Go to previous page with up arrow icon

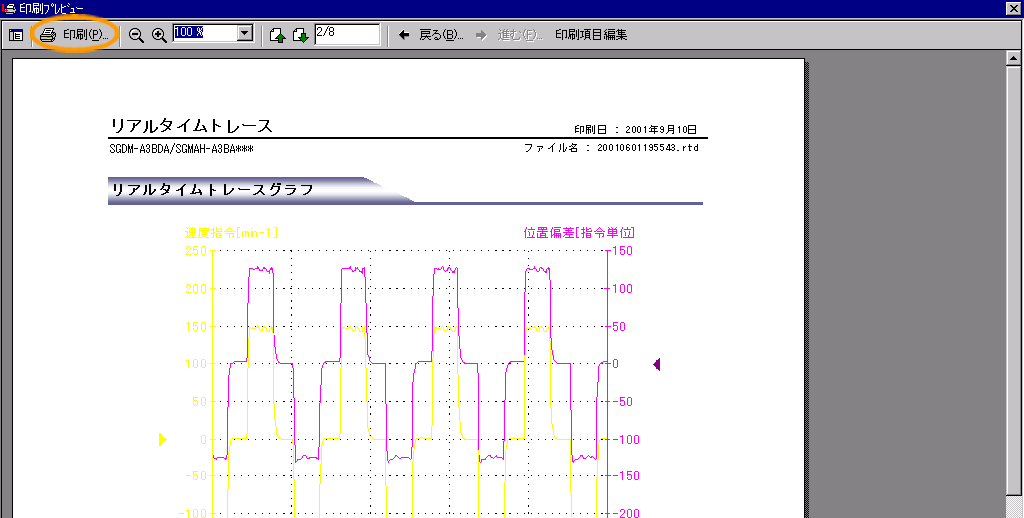[x=277, y=36]
